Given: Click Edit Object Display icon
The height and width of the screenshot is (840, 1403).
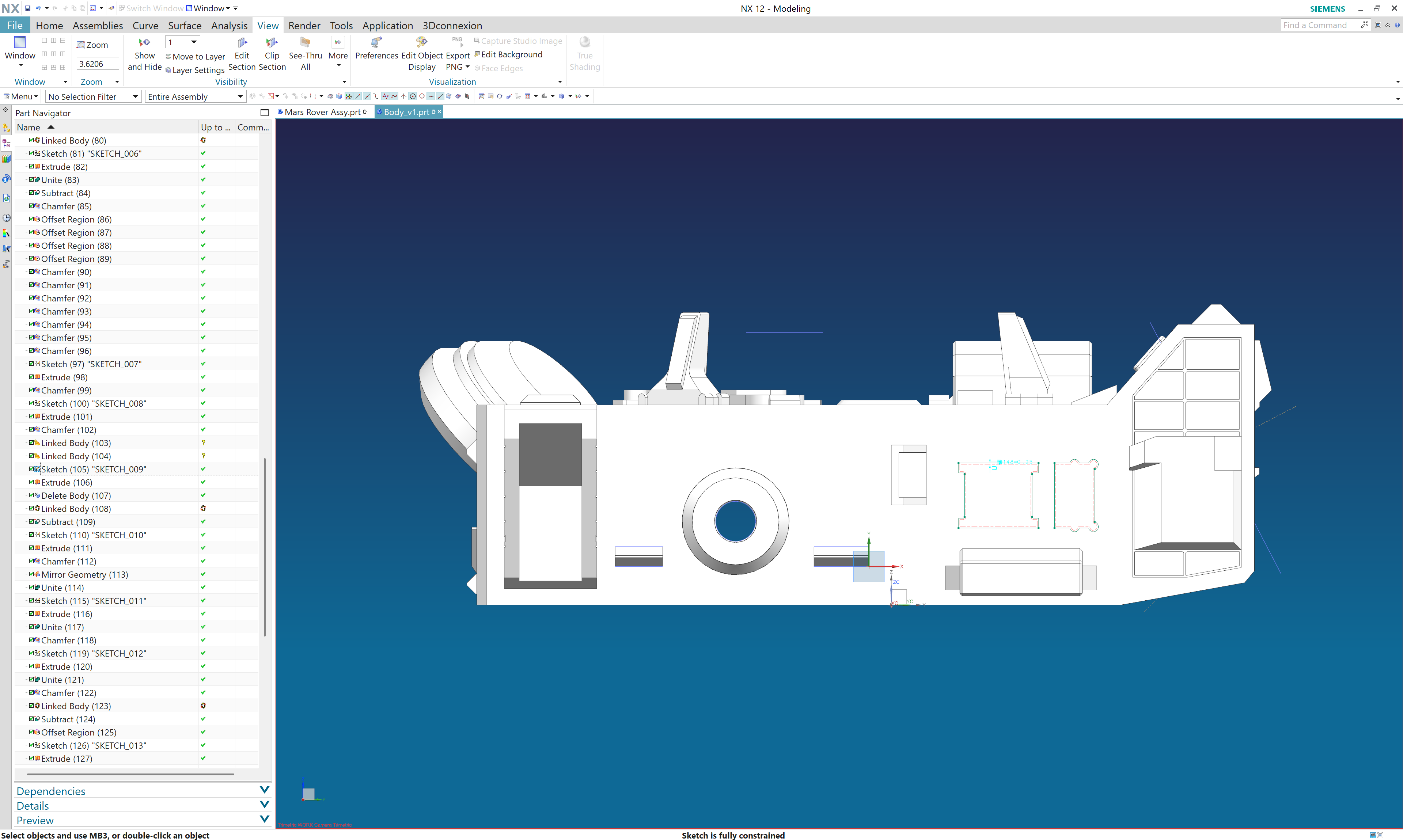Looking at the screenshot, I should click(x=422, y=43).
